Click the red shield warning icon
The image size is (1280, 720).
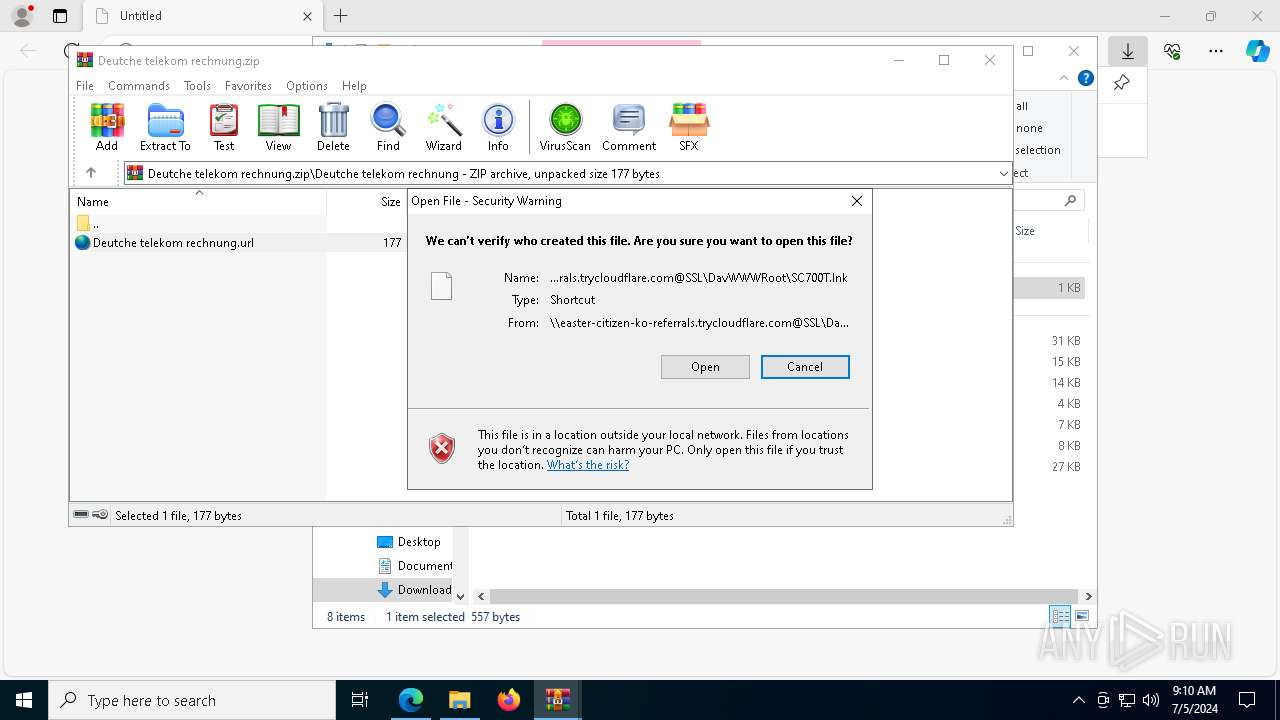point(441,449)
